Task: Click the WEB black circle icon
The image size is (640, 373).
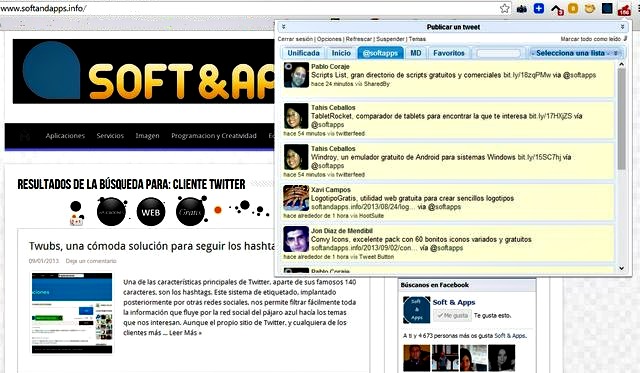Action: [x=151, y=212]
